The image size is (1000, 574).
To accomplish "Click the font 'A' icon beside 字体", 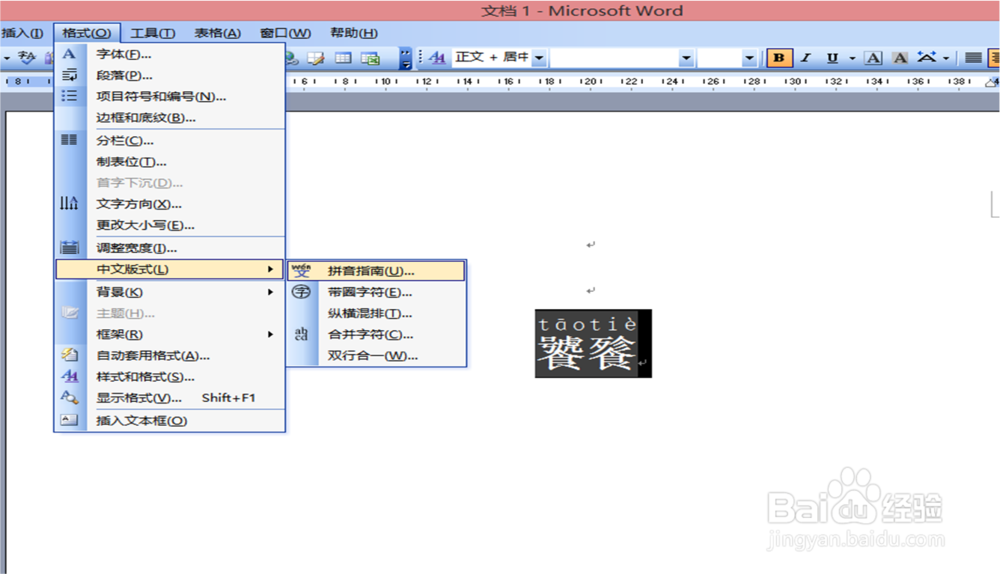I will pyautogui.click(x=69, y=54).
